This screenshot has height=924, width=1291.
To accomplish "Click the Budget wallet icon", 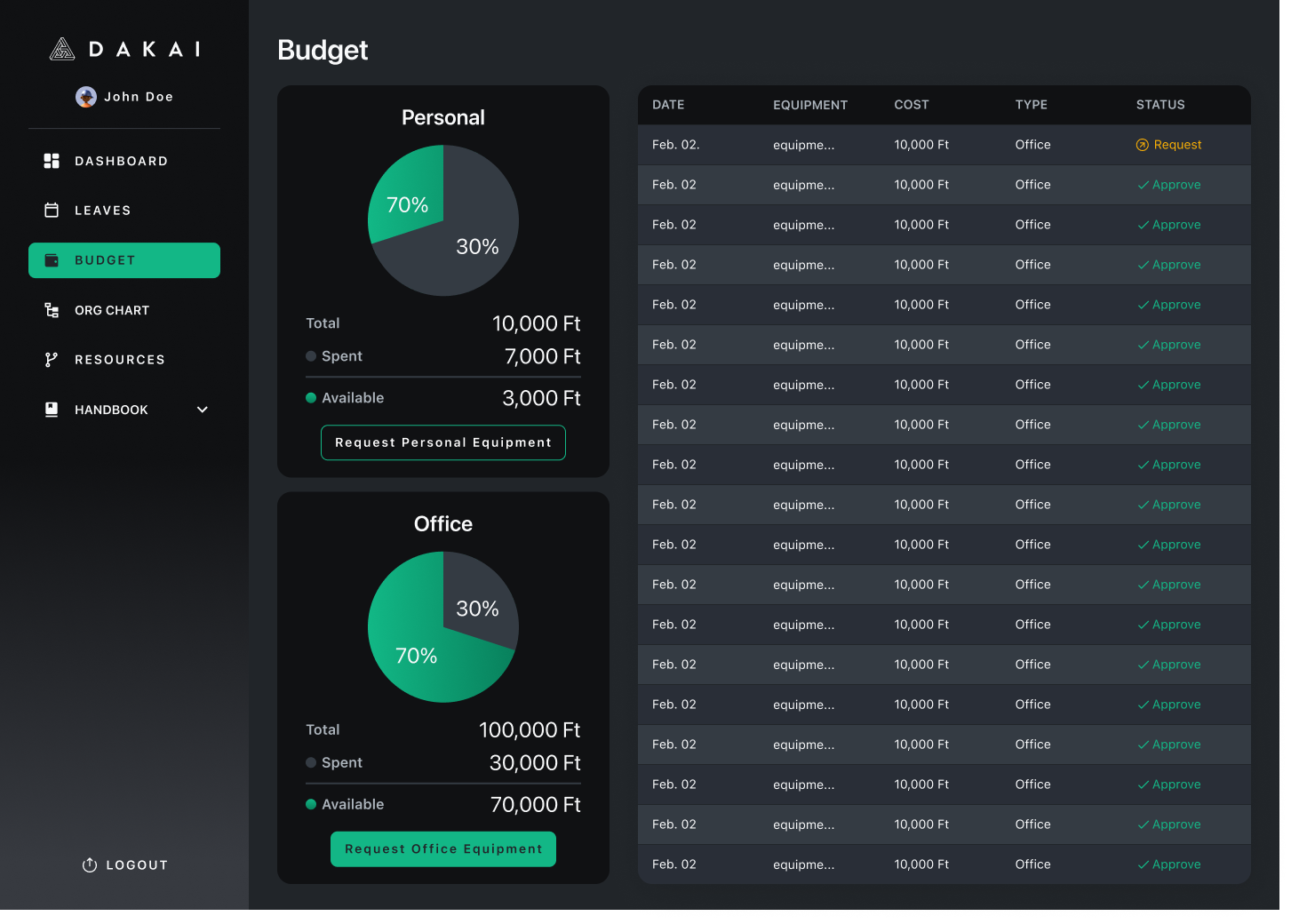I will tap(52, 260).
